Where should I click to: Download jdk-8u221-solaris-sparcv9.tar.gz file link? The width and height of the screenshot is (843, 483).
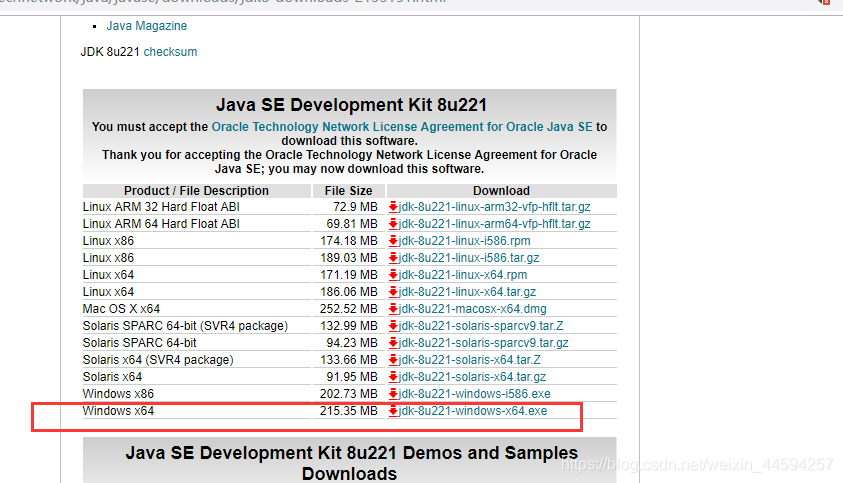483,343
